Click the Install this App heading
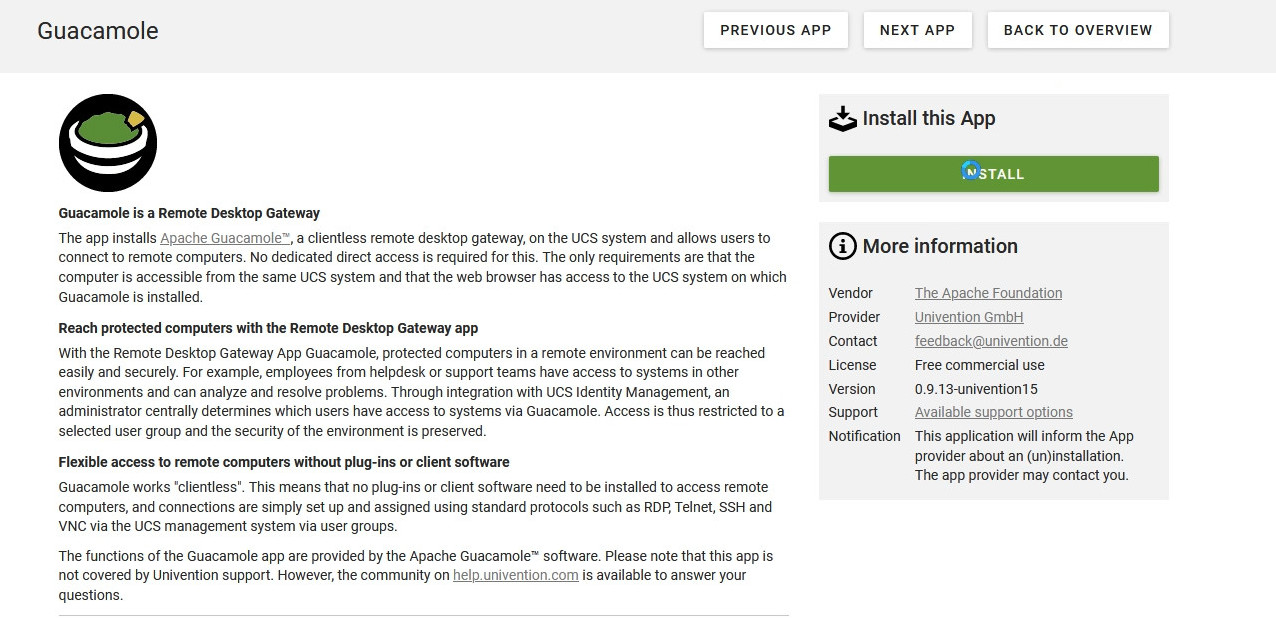Screen dimensions: 1276x622 (x=928, y=118)
